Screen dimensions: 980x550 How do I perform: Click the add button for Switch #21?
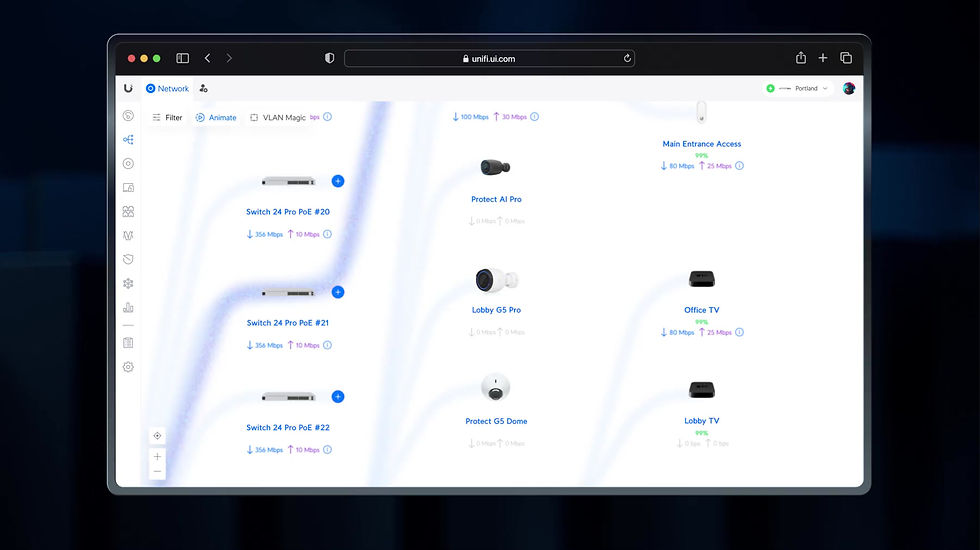tap(338, 292)
